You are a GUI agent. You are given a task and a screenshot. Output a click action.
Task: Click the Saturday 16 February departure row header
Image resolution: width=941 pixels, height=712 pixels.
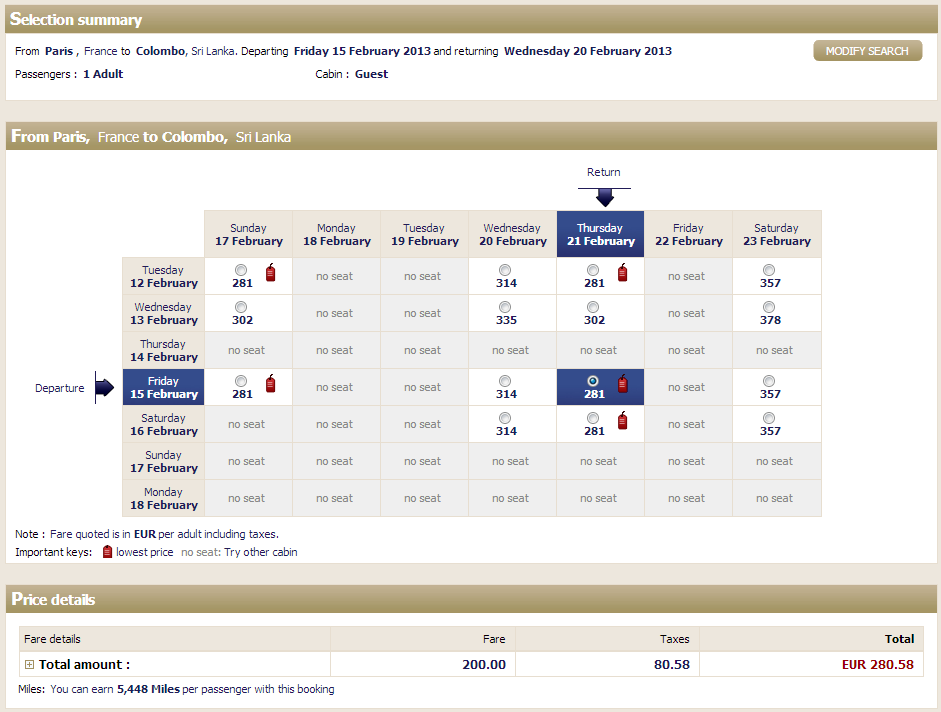pyautogui.click(x=163, y=425)
